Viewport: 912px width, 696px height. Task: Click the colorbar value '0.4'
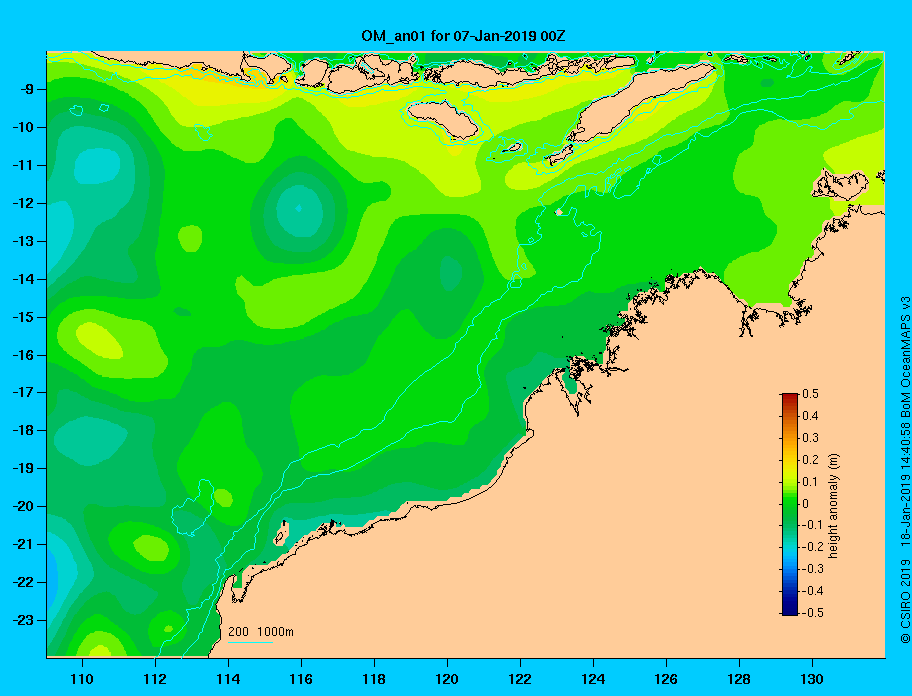(x=810, y=416)
